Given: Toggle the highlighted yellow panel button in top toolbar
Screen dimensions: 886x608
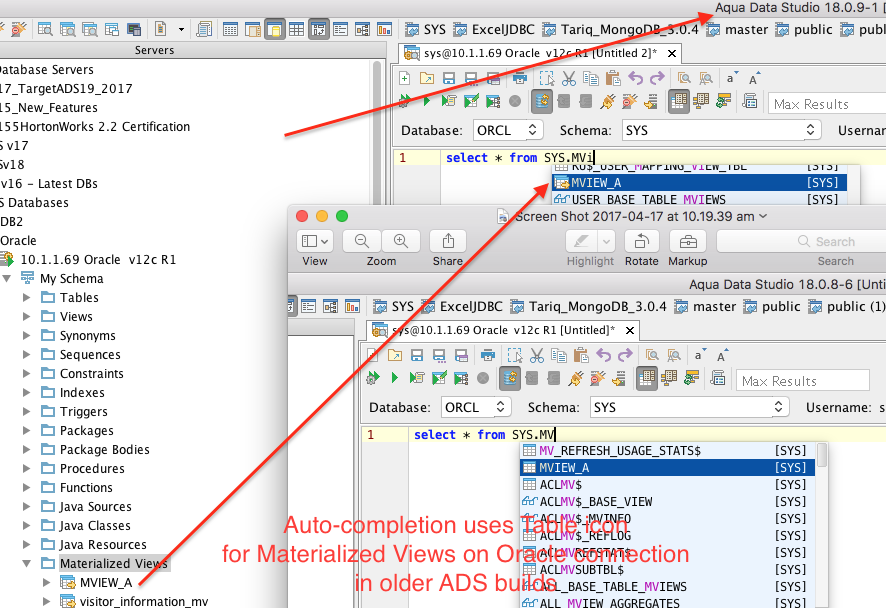Looking at the screenshot, I should point(275,29).
